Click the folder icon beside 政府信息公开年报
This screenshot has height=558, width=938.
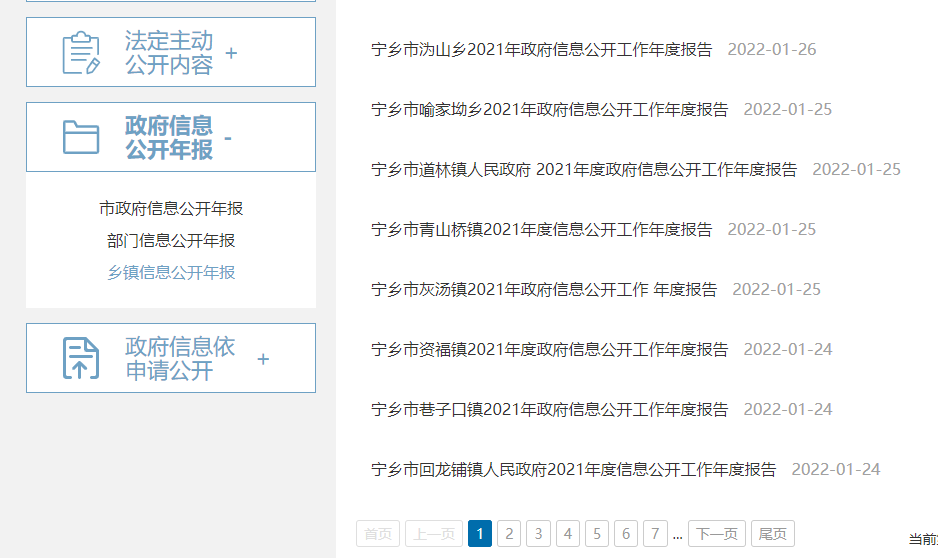coord(81,137)
